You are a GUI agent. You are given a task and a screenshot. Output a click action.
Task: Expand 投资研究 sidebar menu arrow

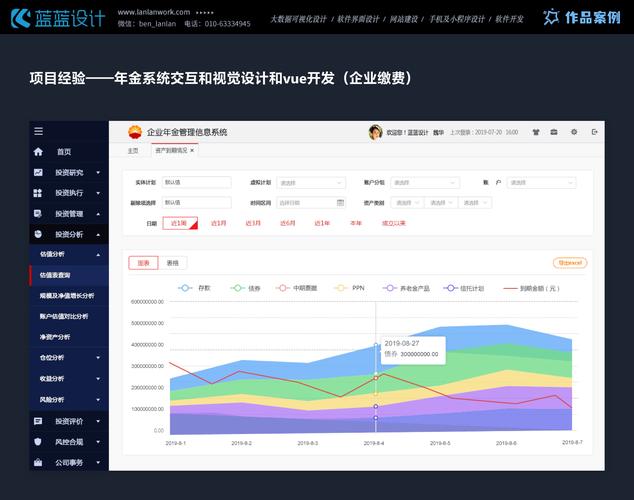click(98, 173)
